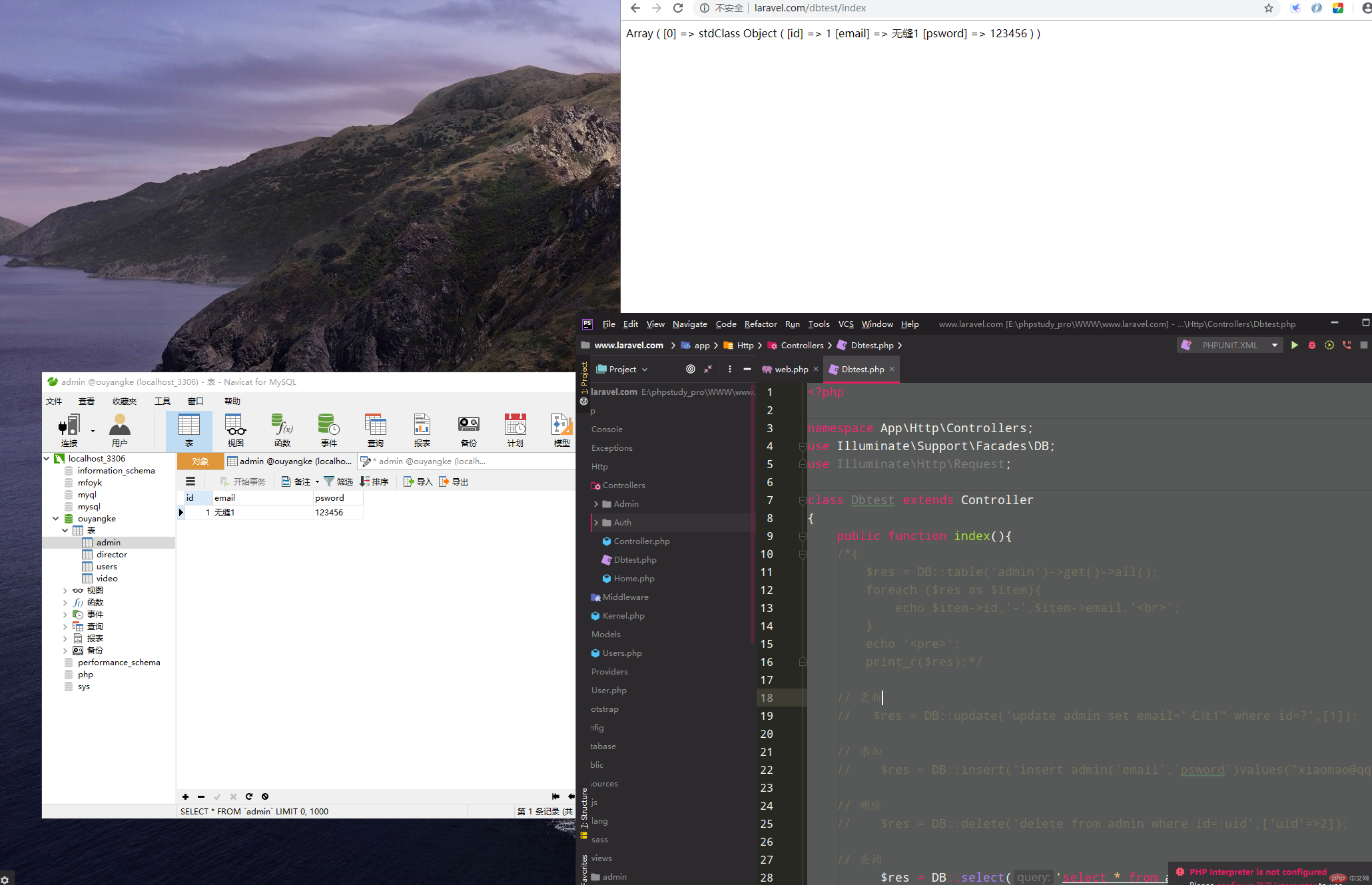Click 开始事务 begin transaction button

[x=243, y=481]
